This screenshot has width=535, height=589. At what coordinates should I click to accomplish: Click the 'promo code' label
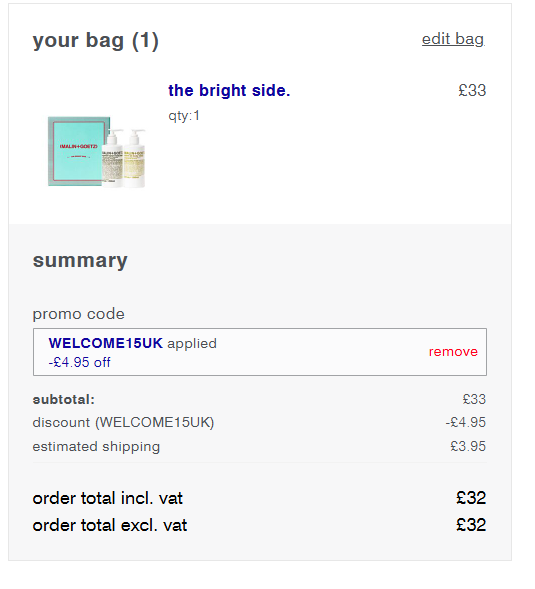click(x=79, y=314)
